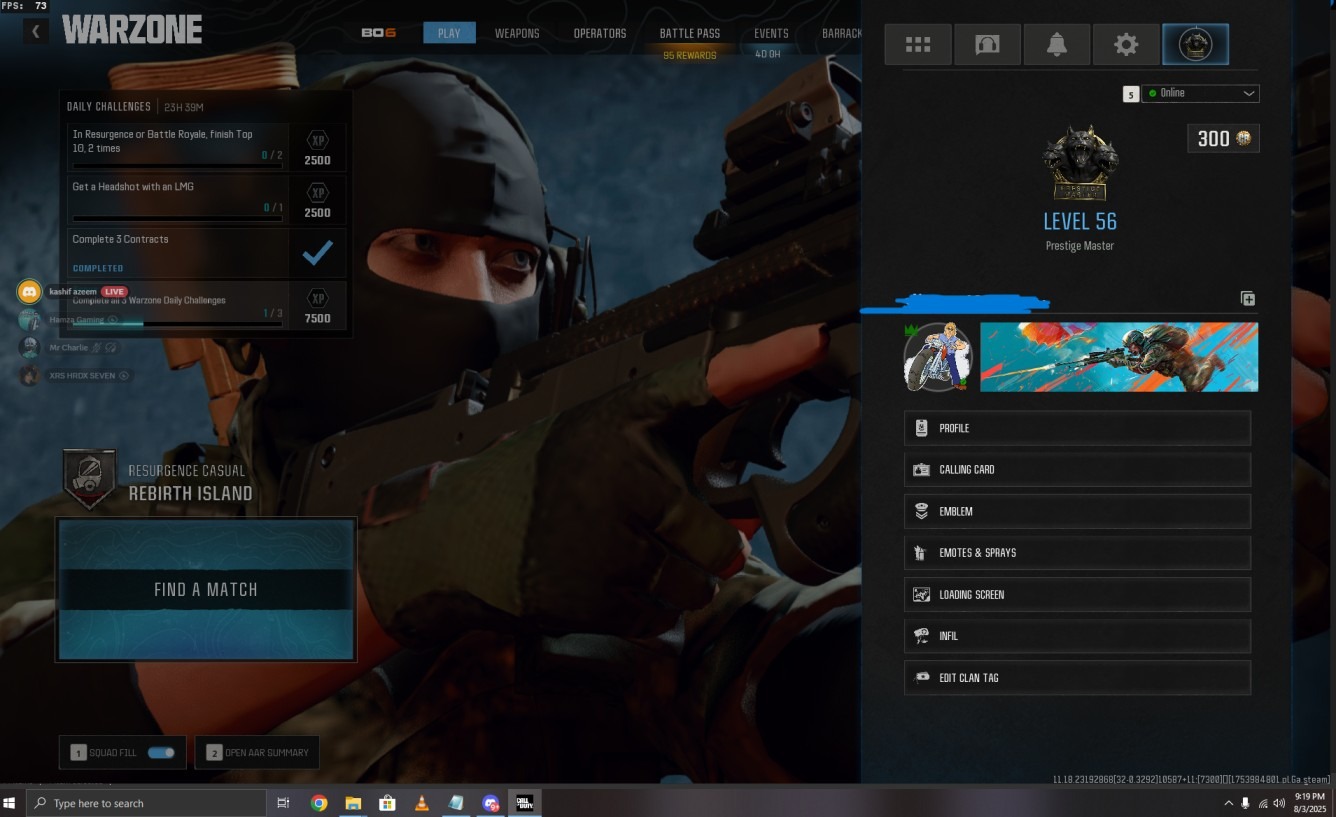
Task: Click the DAILY CHALLENGES header
Action: pos(109,107)
